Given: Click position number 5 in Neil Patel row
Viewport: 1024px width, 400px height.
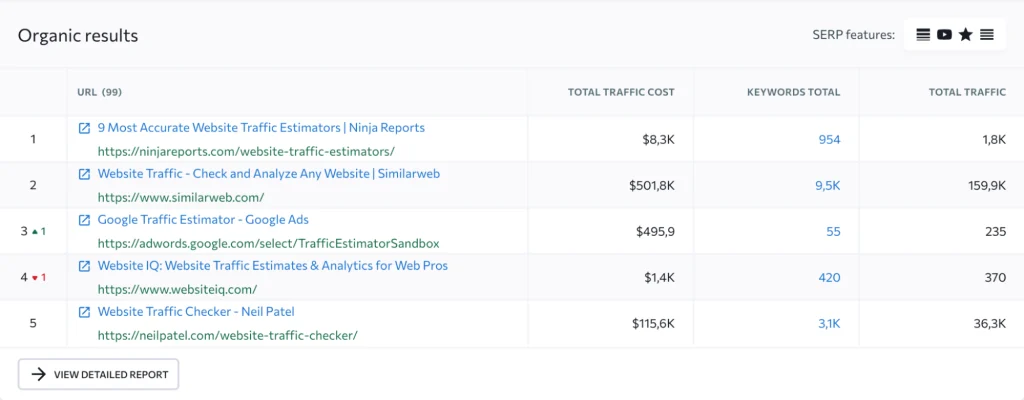Looking at the screenshot, I should pyautogui.click(x=33, y=324).
